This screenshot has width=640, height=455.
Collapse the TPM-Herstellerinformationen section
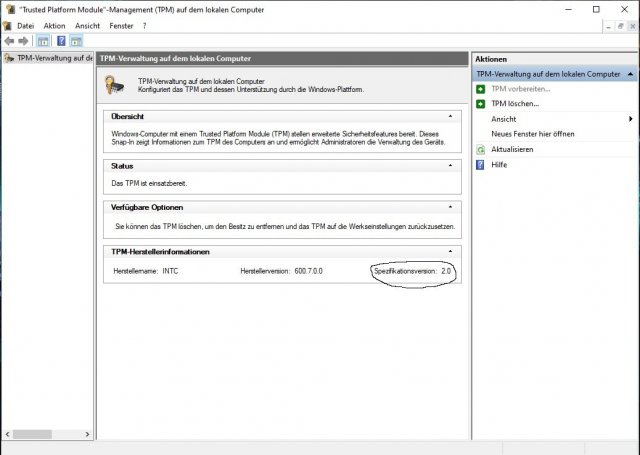point(451,251)
